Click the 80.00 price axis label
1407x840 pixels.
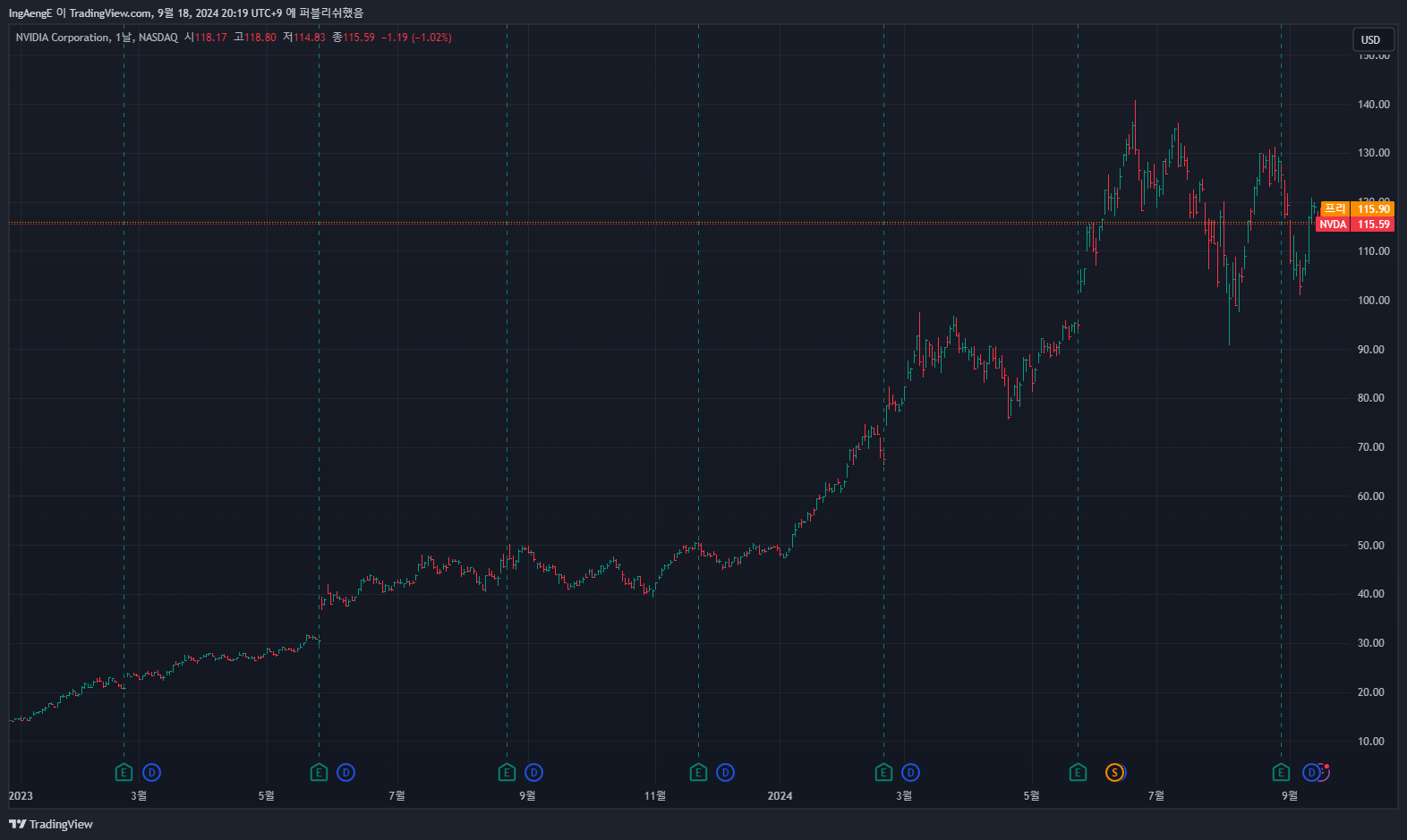click(1371, 398)
